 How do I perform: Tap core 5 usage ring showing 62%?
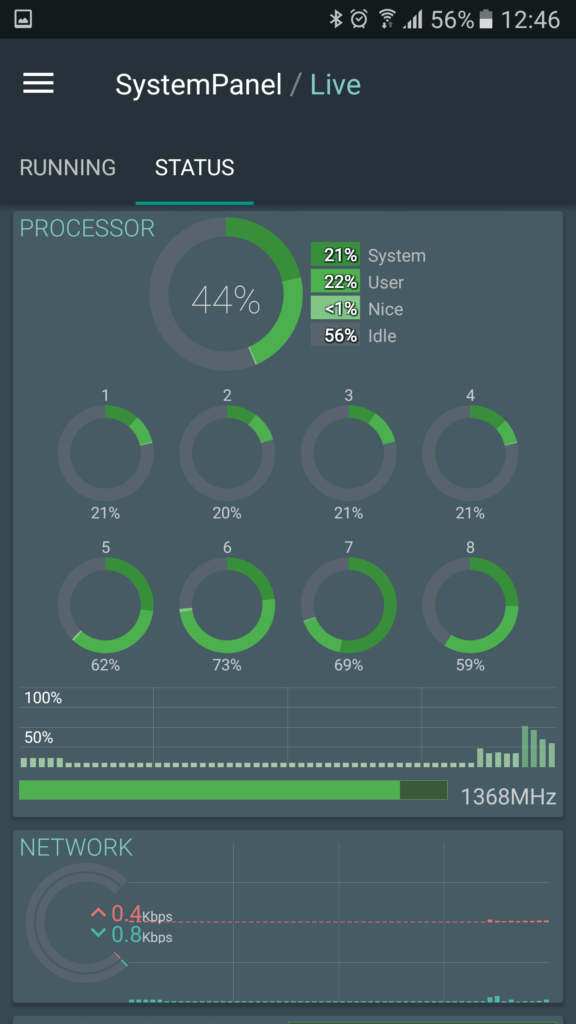coord(105,605)
